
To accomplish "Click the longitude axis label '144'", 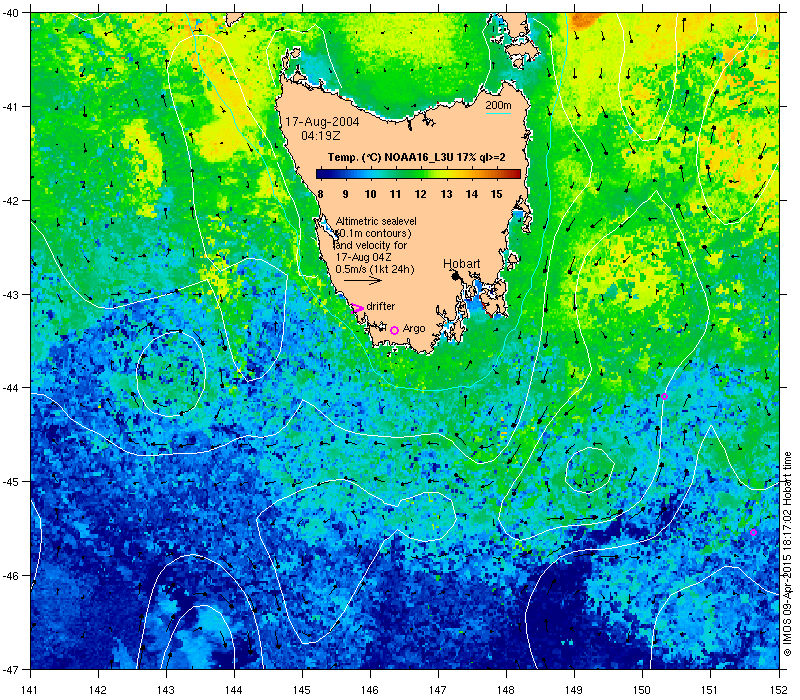I will point(234,690).
